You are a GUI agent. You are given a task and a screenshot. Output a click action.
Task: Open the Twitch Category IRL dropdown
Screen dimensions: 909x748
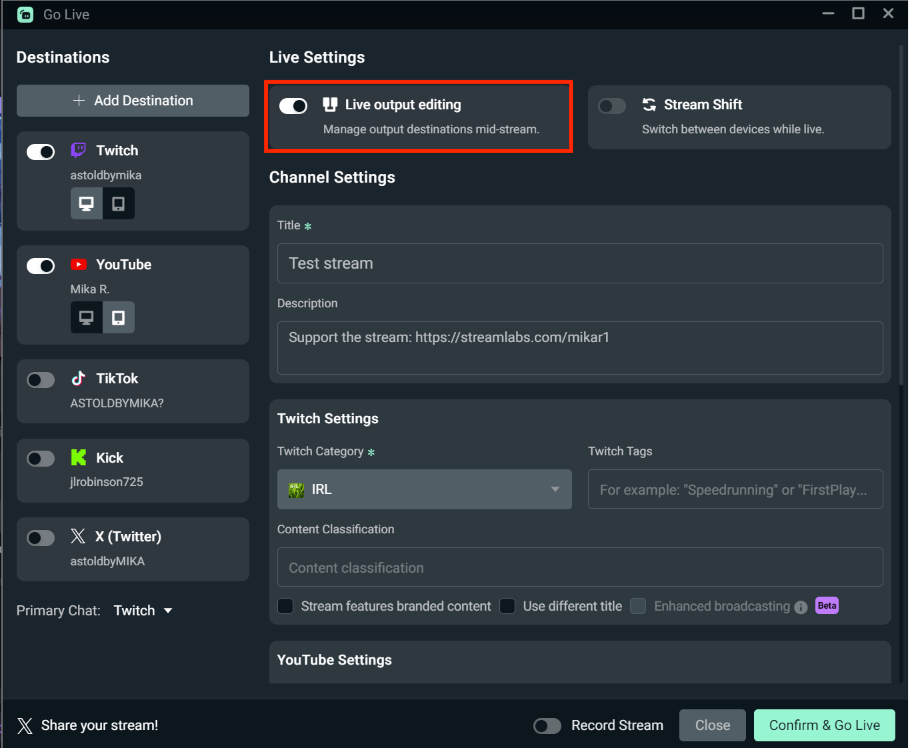click(424, 489)
